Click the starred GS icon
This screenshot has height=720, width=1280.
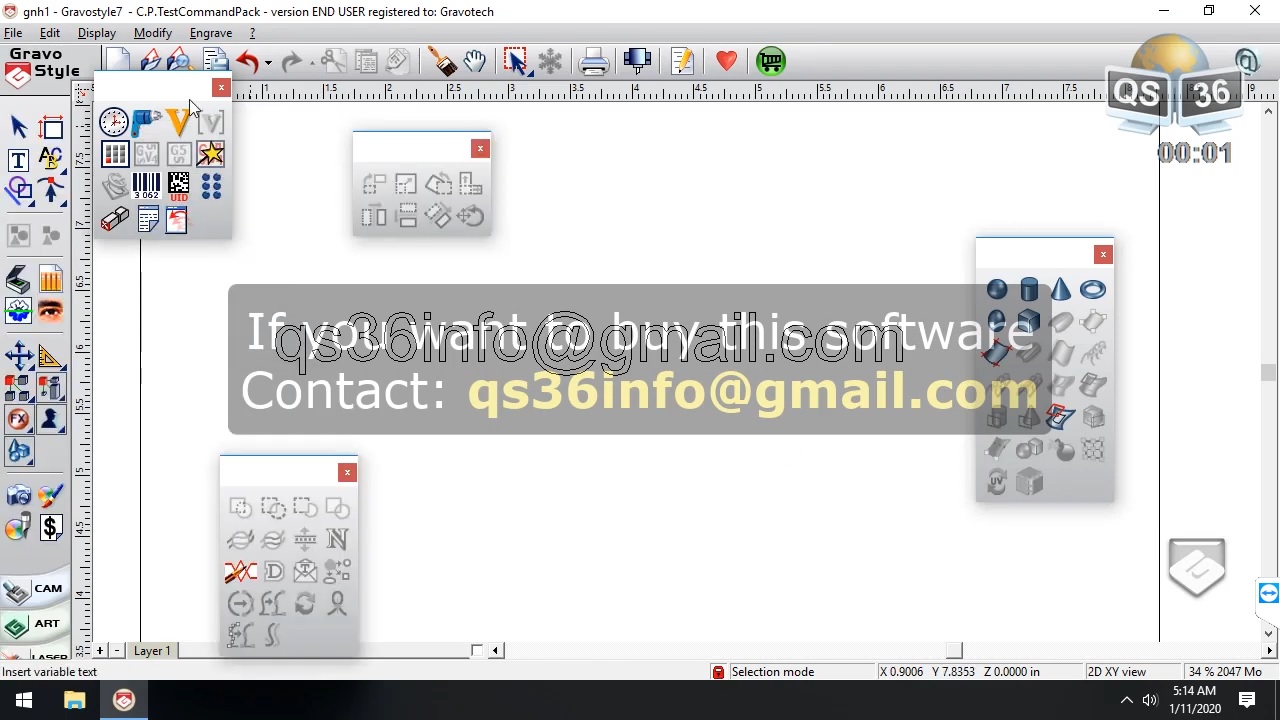coord(211,154)
